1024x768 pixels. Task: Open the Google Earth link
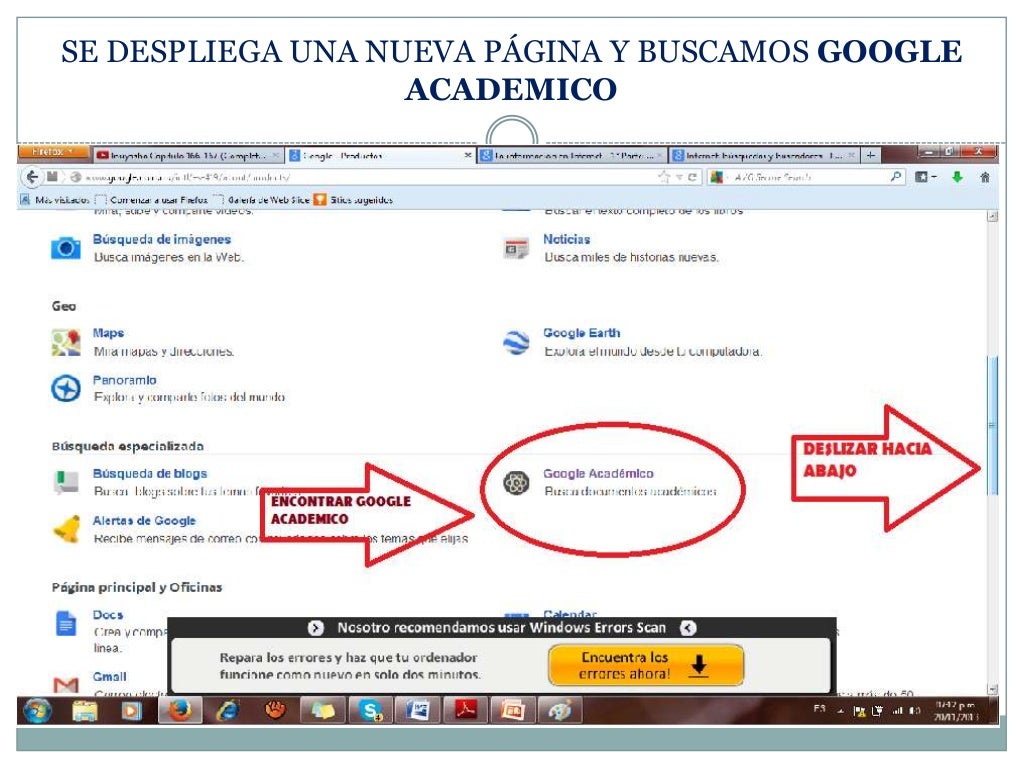(x=582, y=333)
